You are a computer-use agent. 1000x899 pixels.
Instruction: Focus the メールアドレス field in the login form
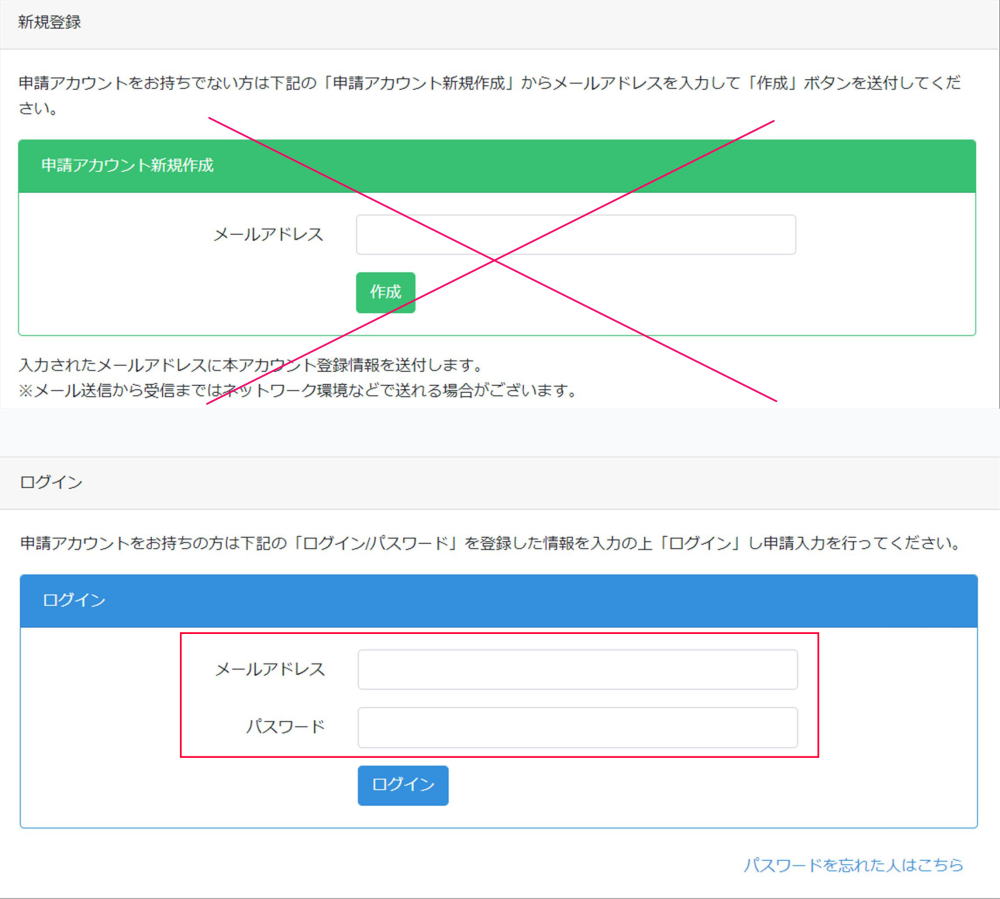point(577,670)
